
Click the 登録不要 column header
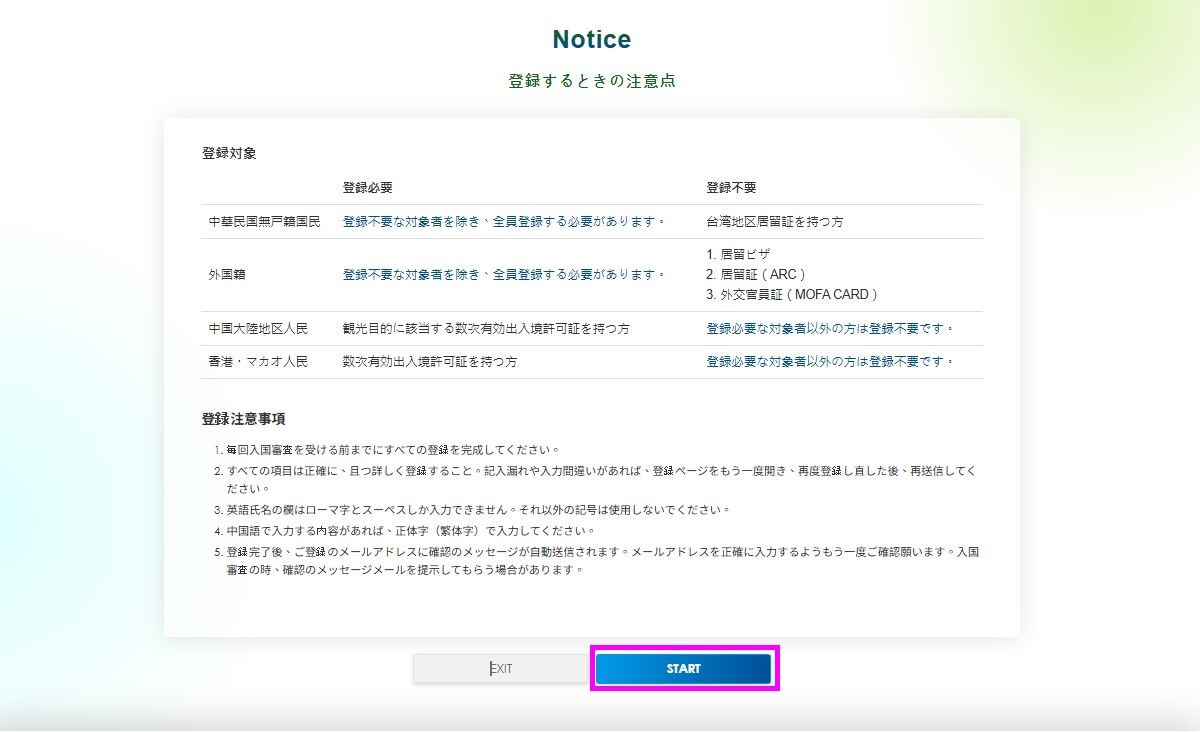coord(731,187)
